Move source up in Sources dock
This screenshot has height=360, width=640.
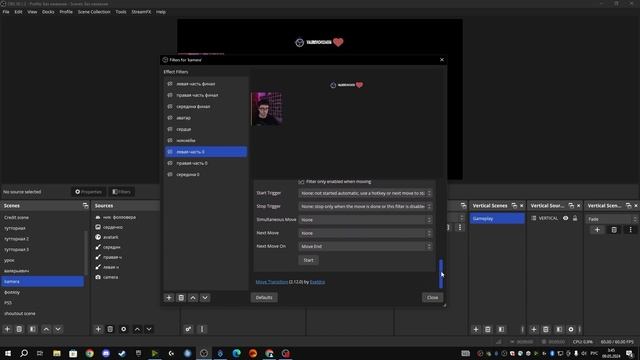(x=137, y=329)
